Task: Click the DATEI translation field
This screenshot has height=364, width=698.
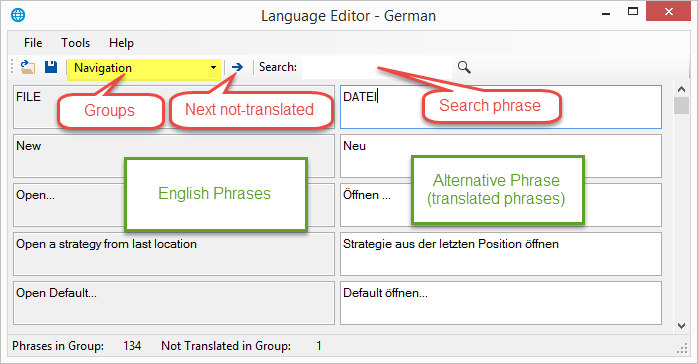Action: click(x=501, y=107)
